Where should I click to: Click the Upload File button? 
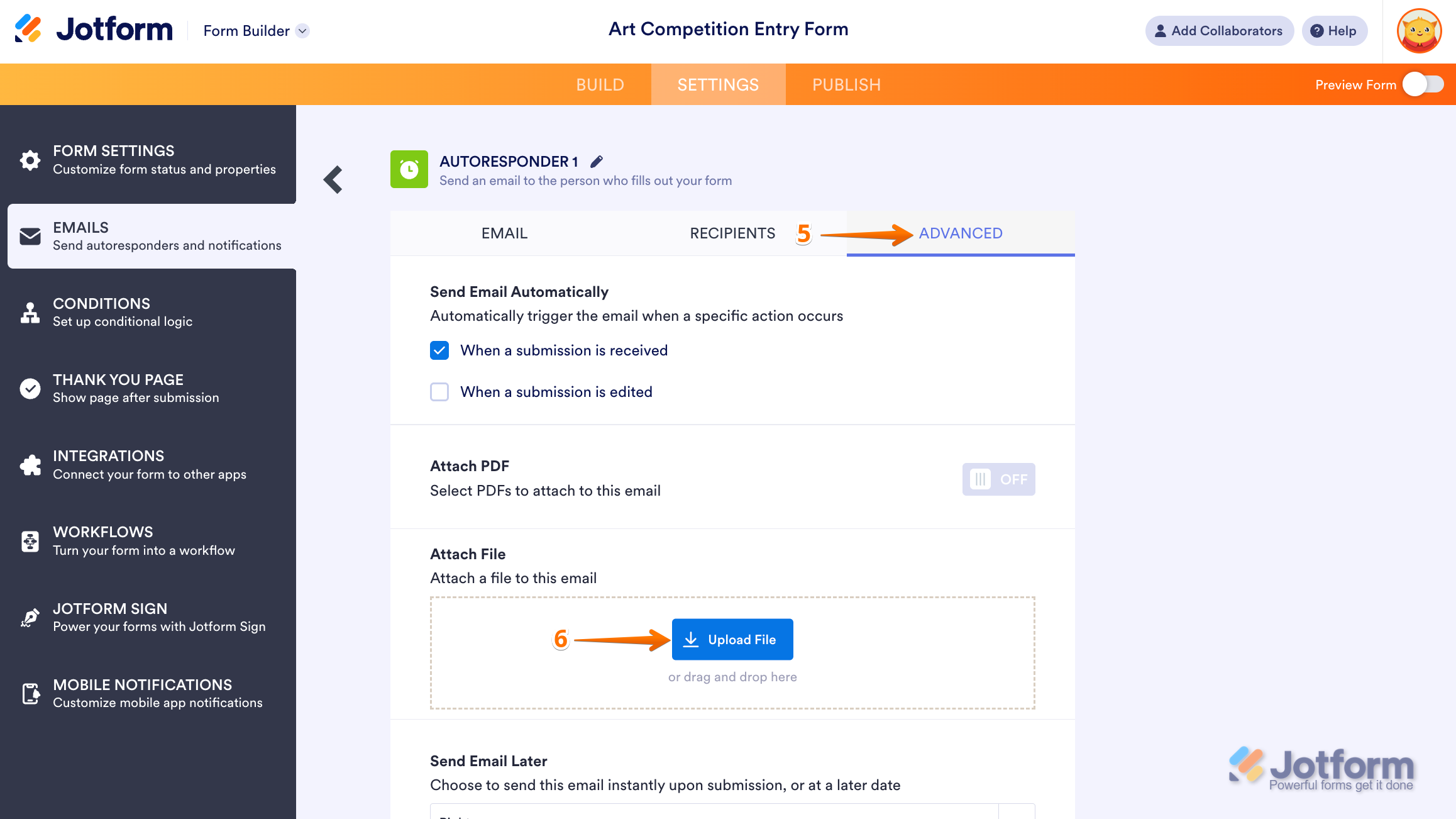tap(732, 640)
